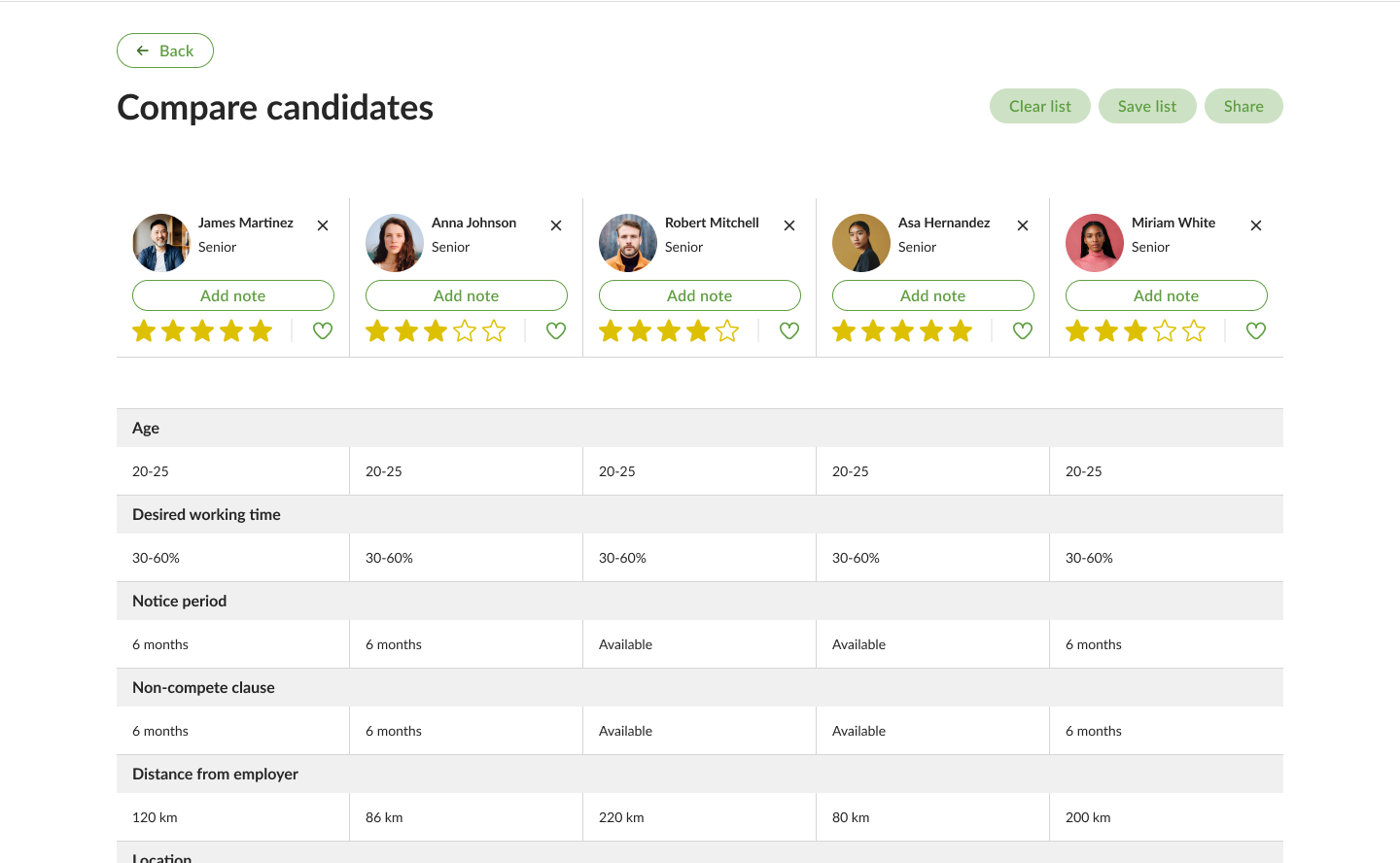Give Anna Johnson a fifth star
The height and width of the screenshot is (863, 1400).
(x=494, y=331)
